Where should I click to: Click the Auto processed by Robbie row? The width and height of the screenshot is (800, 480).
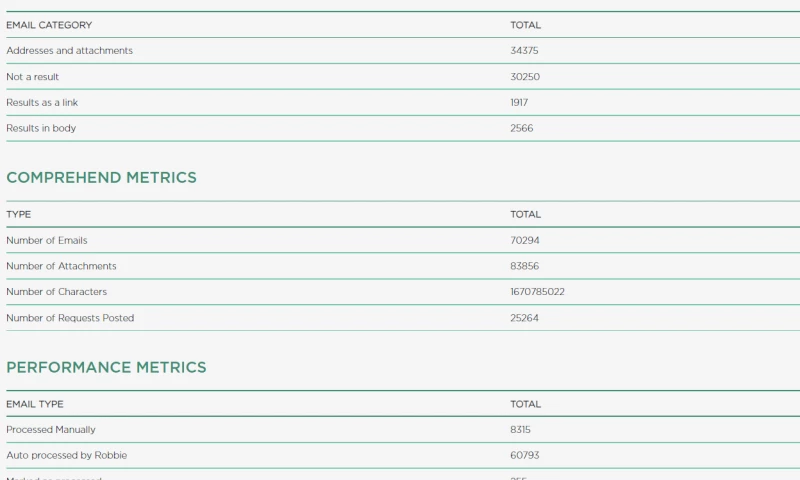[67, 456]
